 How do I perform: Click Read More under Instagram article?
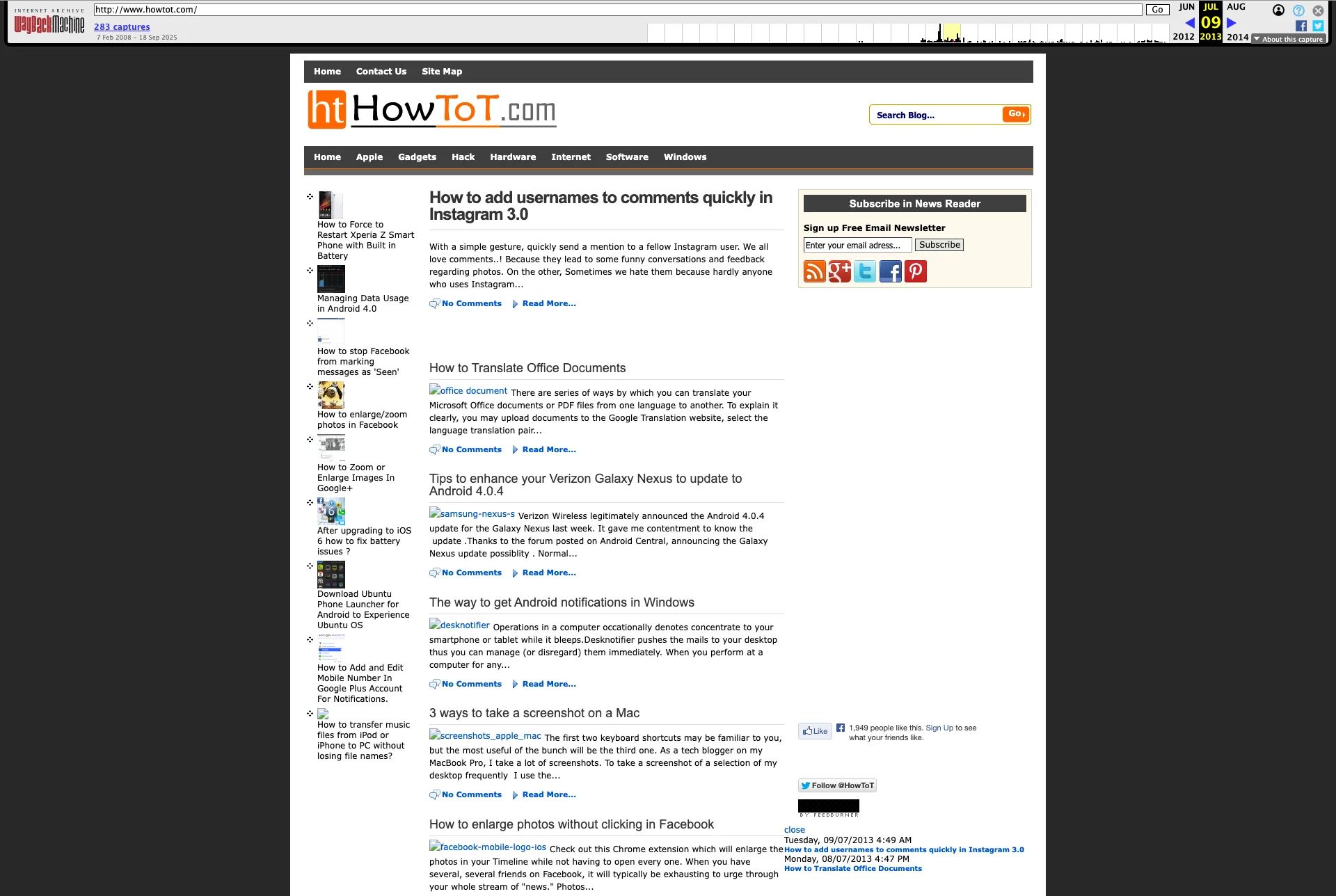point(548,304)
